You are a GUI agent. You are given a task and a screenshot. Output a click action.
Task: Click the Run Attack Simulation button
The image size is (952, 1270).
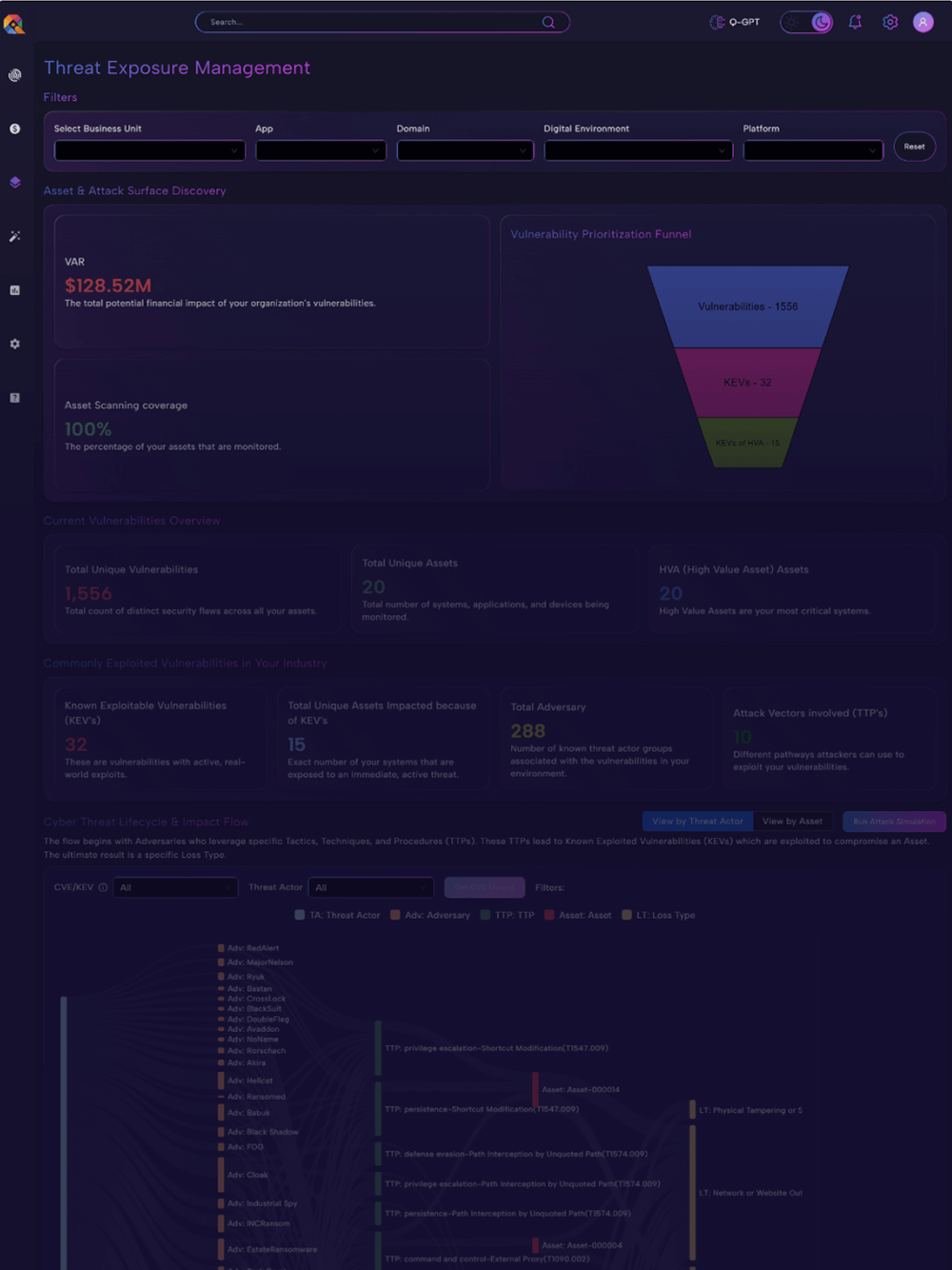(x=893, y=821)
